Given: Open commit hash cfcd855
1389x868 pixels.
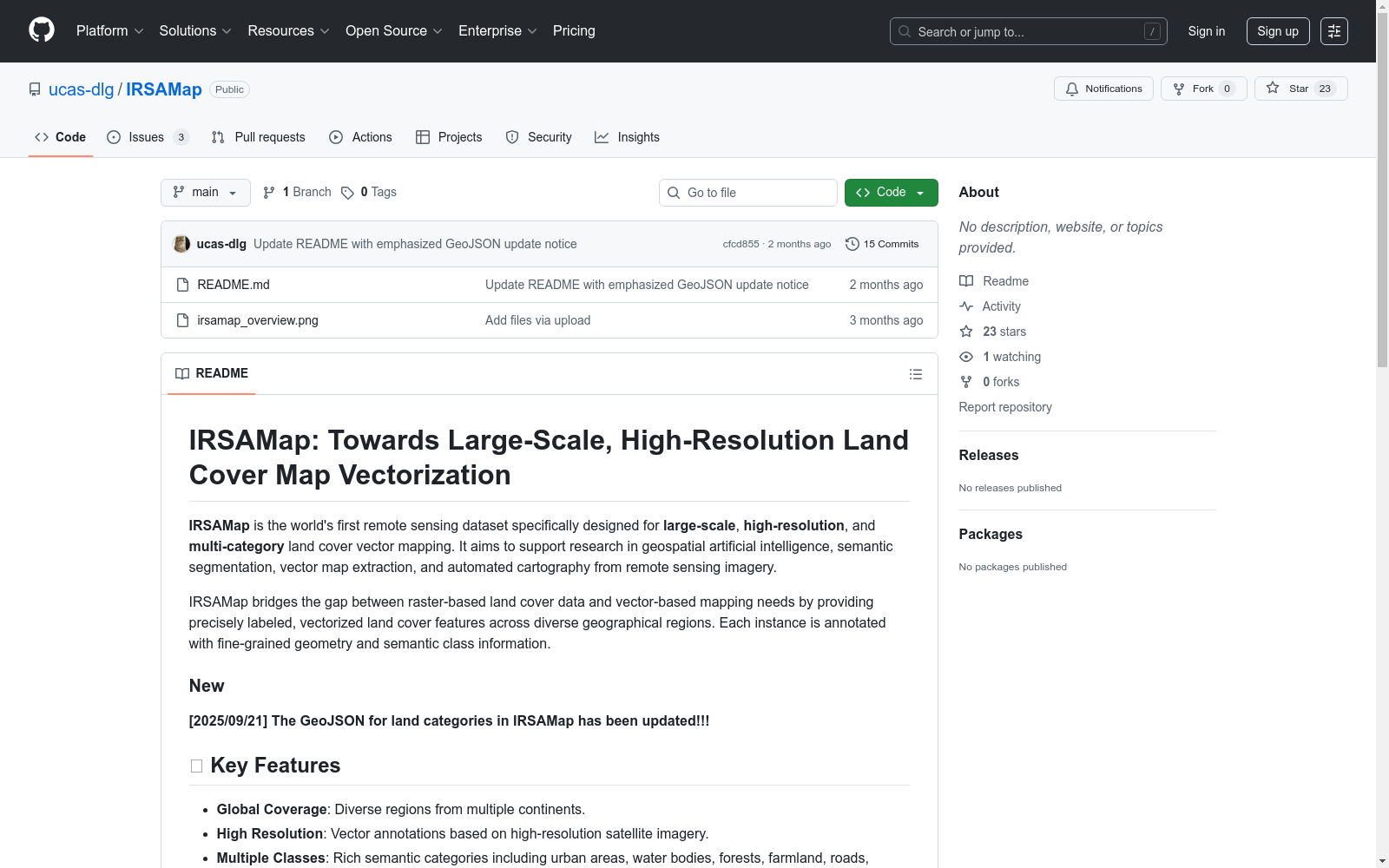Looking at the screenshot, I should [741, 244].
